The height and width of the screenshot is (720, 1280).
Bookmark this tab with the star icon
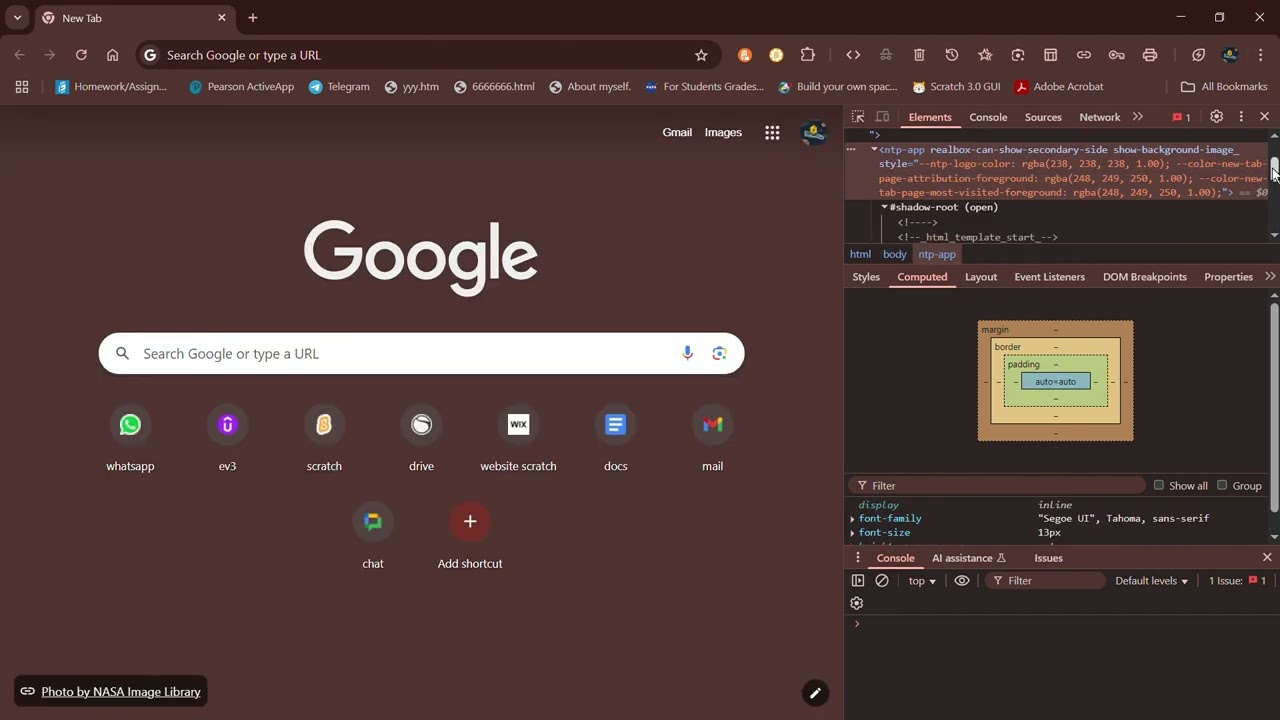click(701, 55)
